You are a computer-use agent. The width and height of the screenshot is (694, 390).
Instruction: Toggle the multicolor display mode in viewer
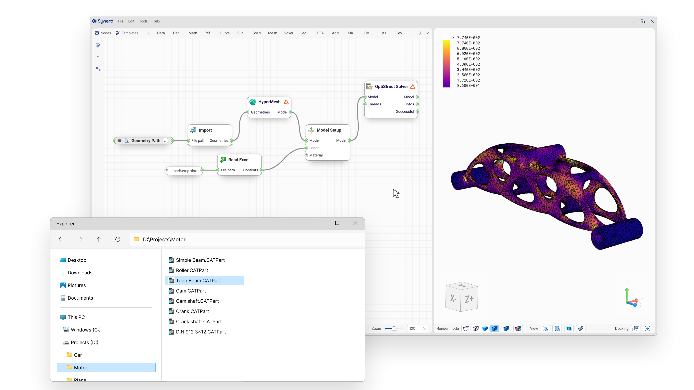(517, 328)
